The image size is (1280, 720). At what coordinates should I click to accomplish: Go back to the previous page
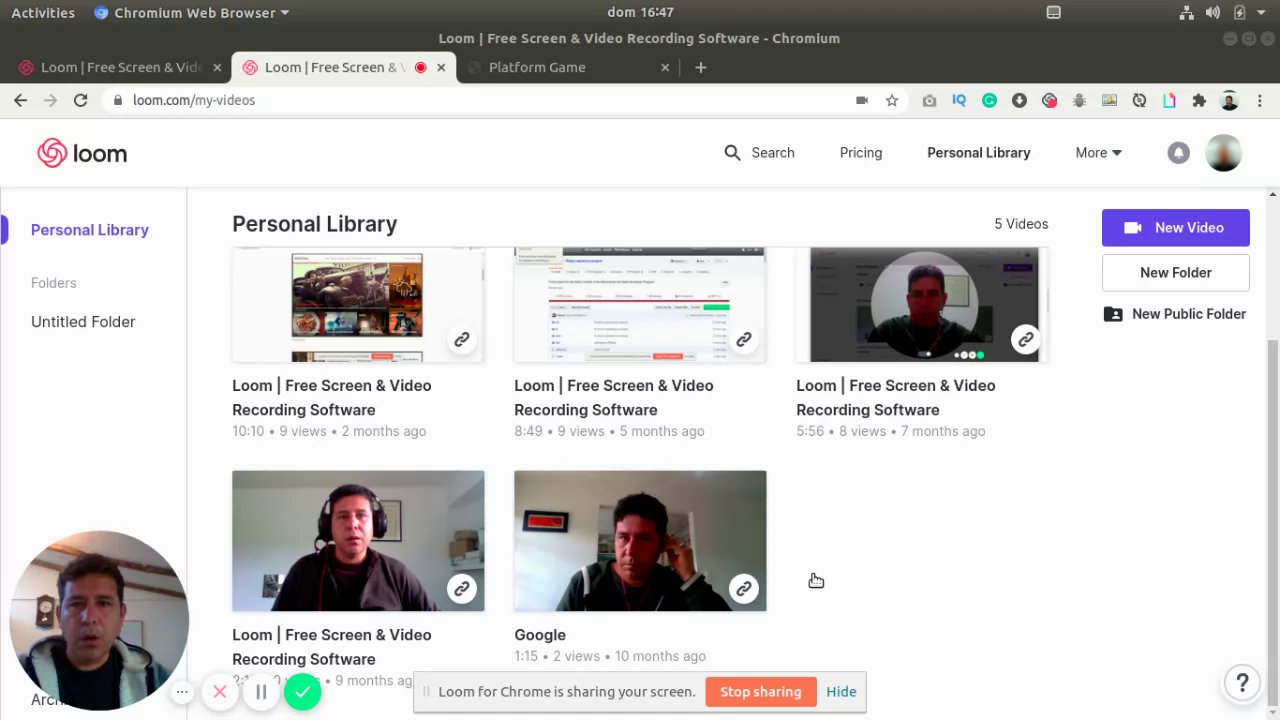[21, 100]
